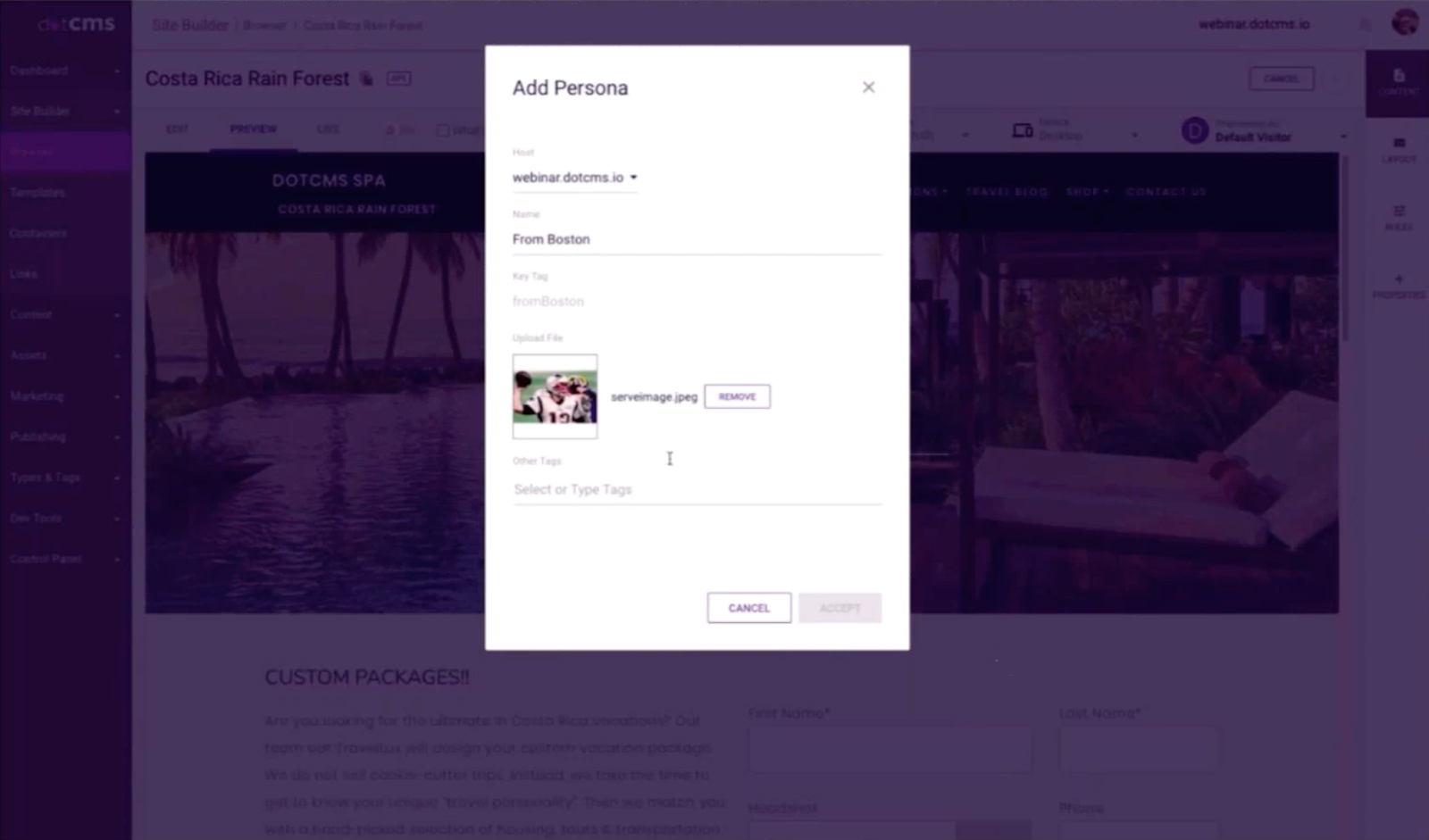Open the Layout panel icon
Image resolution: width=1429 pixels, height=840 pixels.
coord(1399,150)
